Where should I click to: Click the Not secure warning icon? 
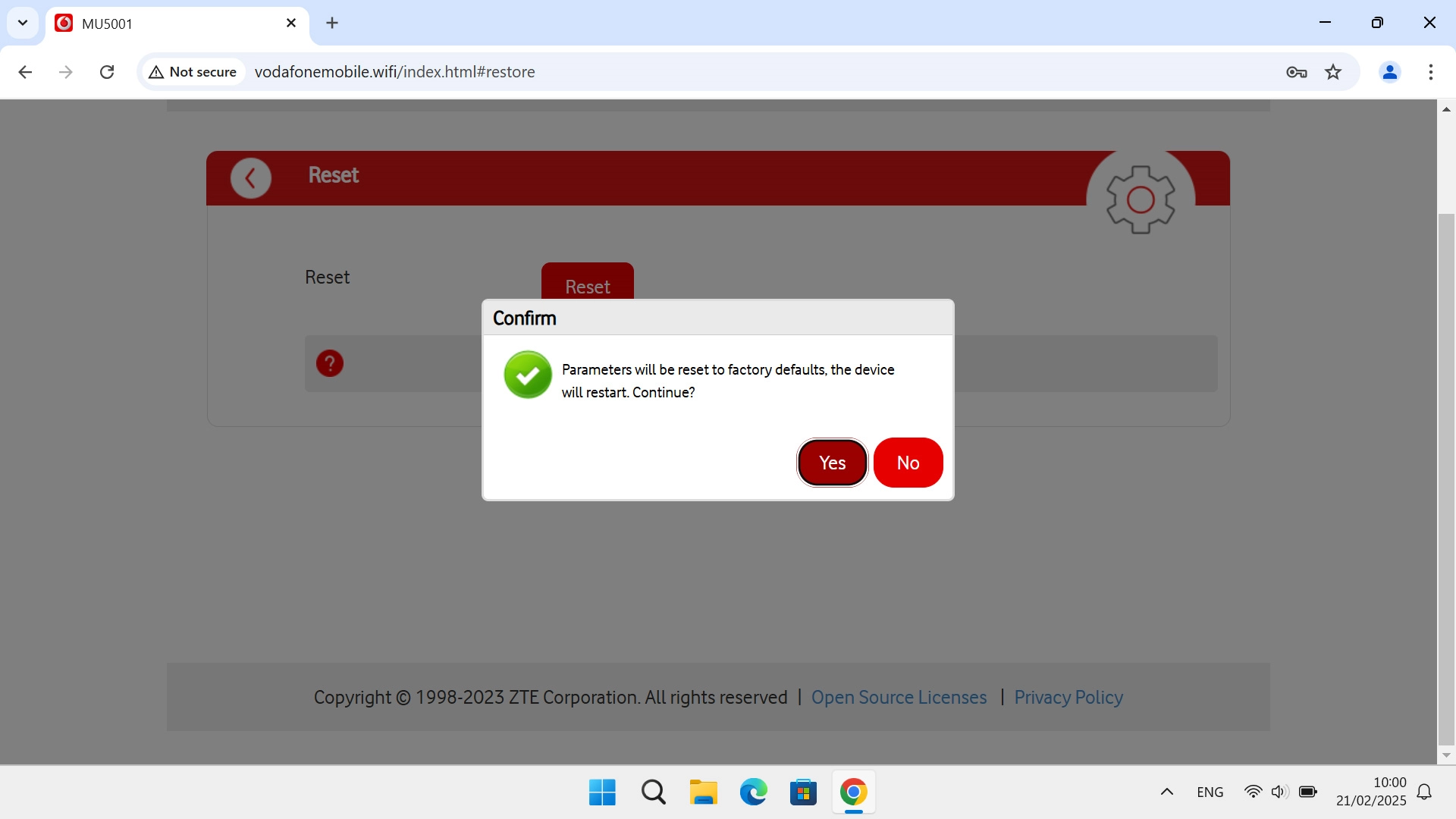(x=156, y=71)
